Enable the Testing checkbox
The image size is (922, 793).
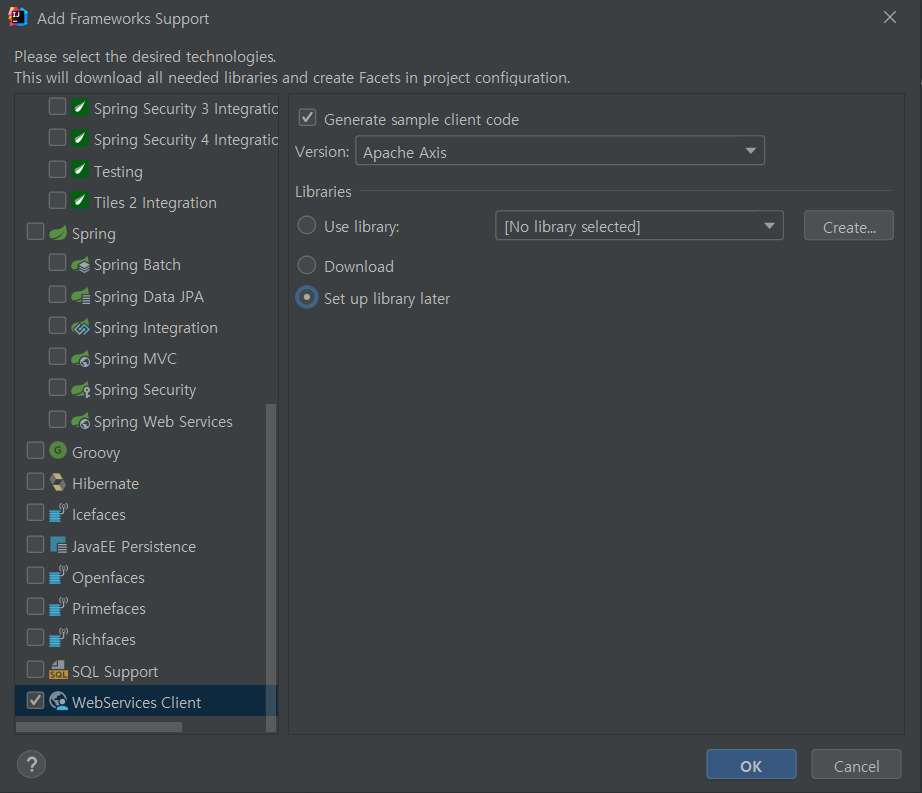57,169
